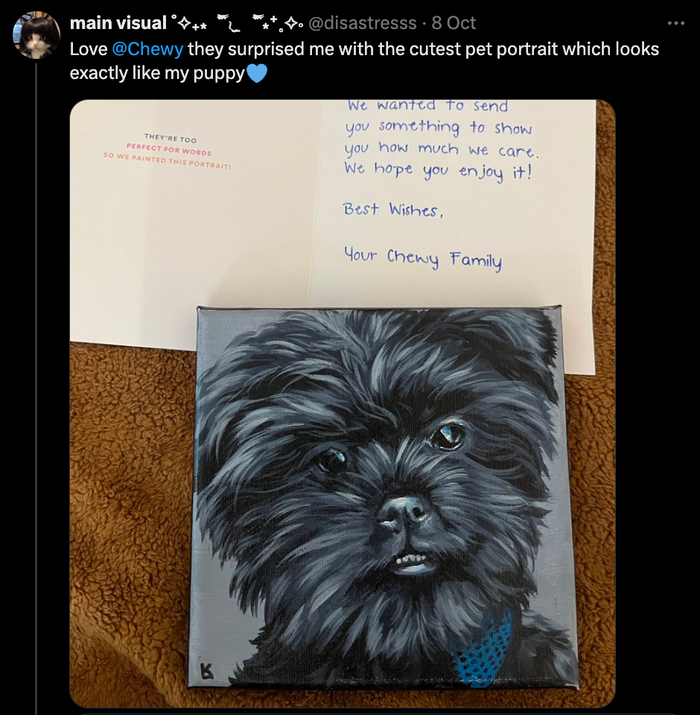Click the cat profile avatar

point(36,35)
